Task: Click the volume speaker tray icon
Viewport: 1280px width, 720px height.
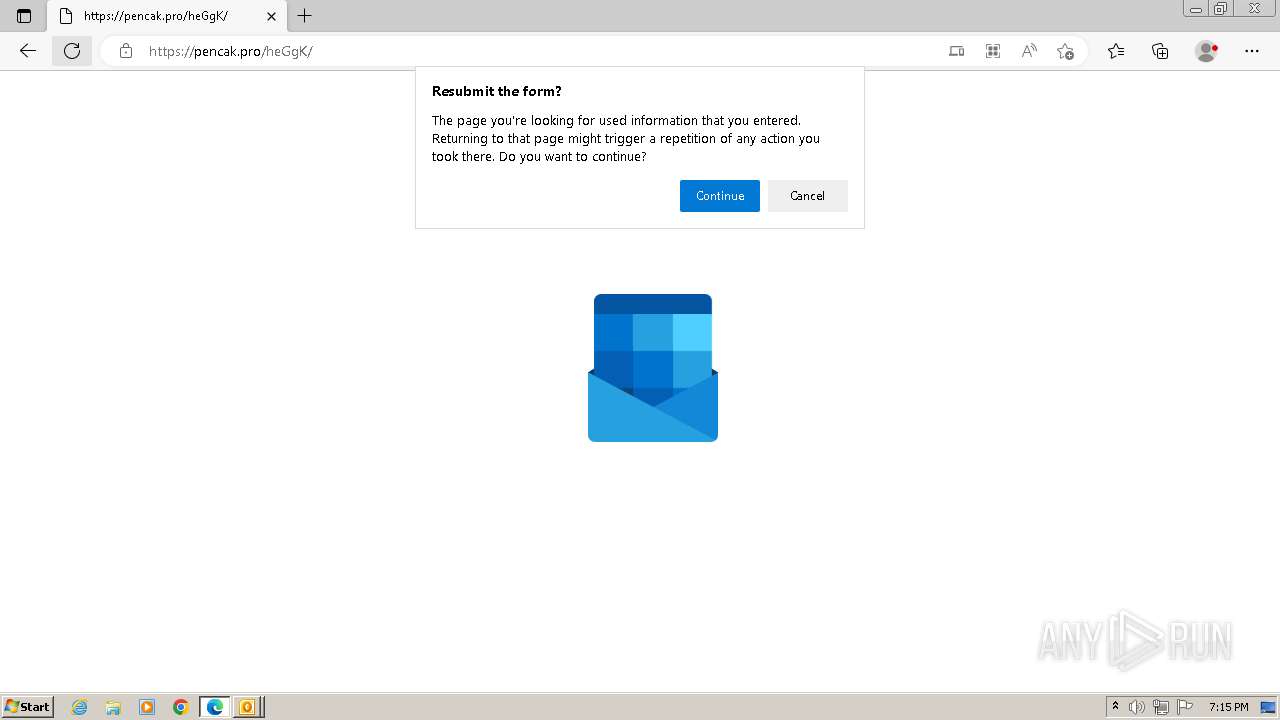Action: click(1137, 707)
